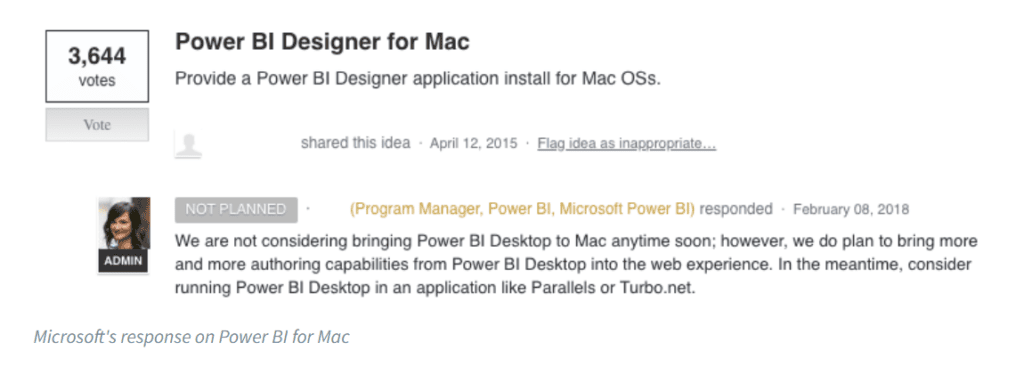The image size is (1024, 367).
Task: Open the Power BI Designer for Mac title
Action: click(322, 42)
